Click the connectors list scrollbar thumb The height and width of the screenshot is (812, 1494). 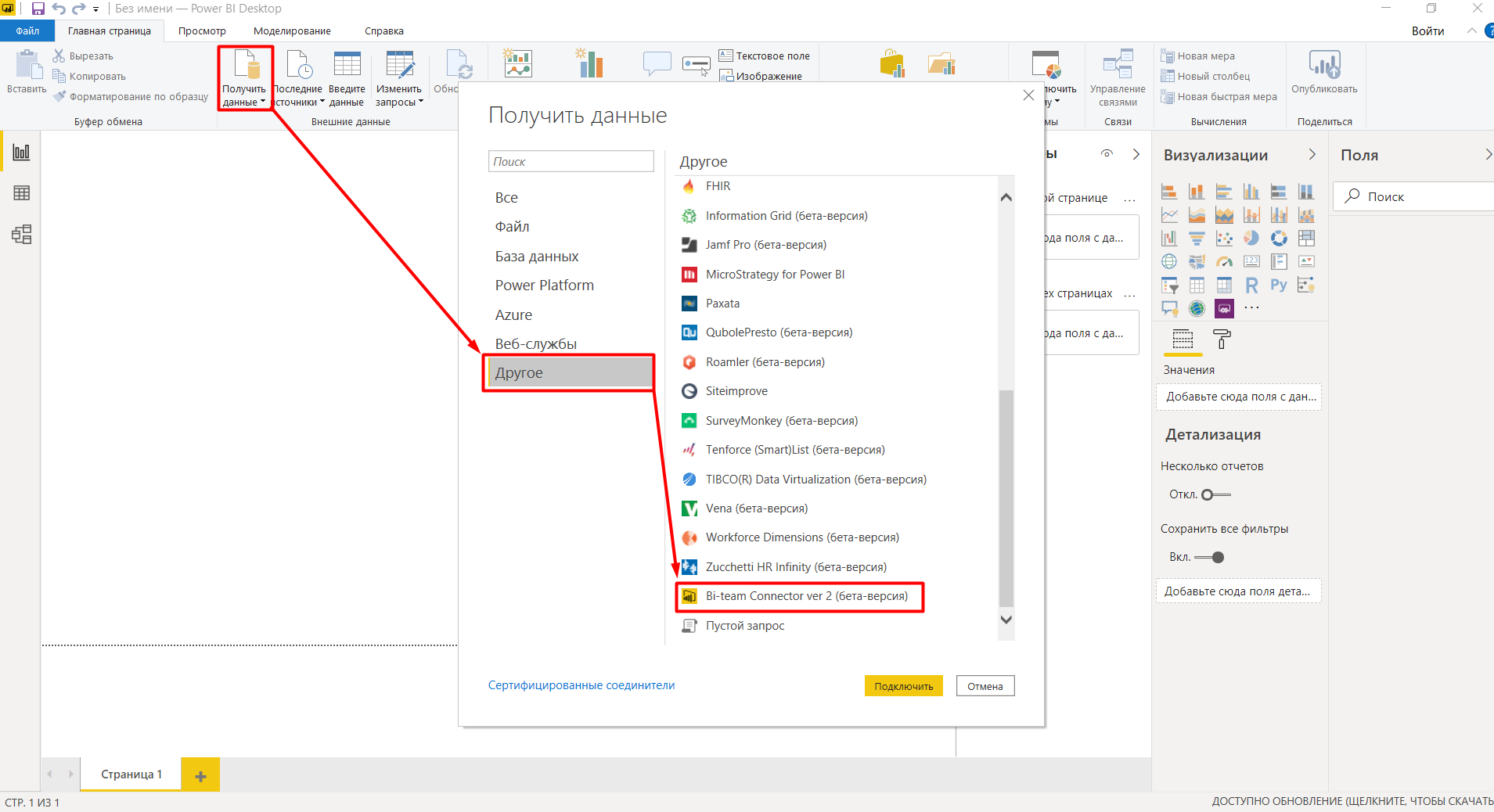(1006, 498)
